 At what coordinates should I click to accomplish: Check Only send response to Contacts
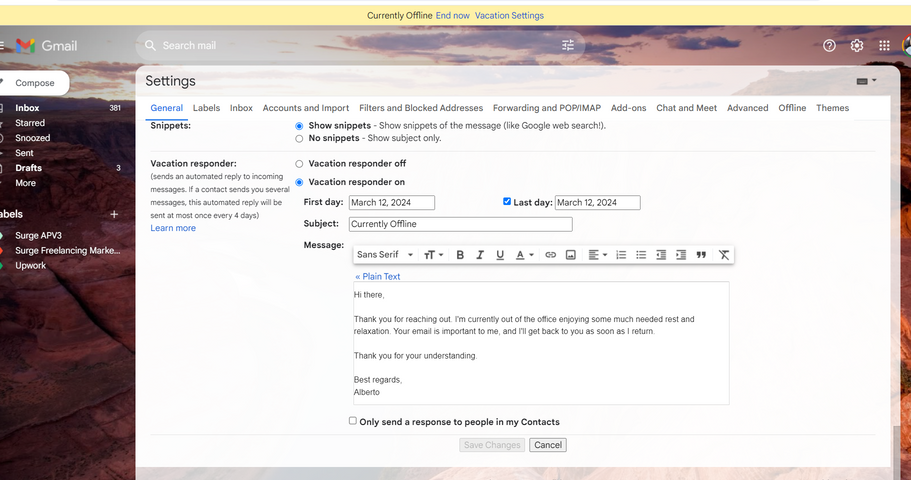click(353, 421)
